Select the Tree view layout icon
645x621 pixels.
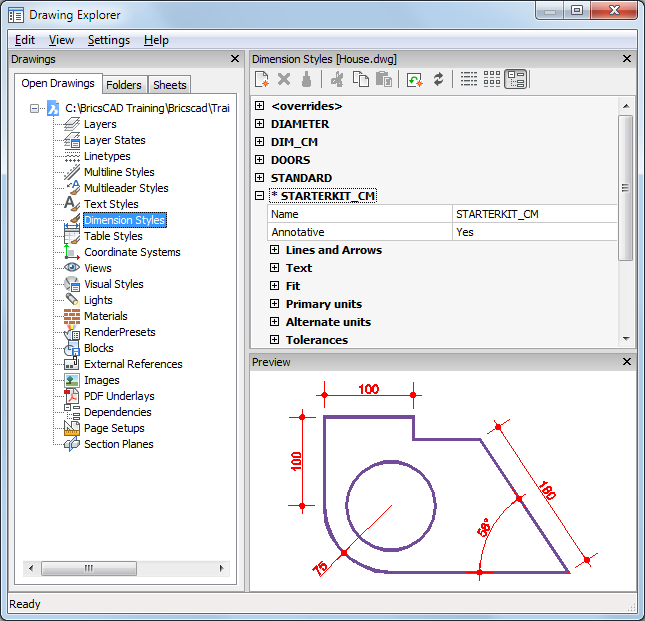click(x=516, y=79)
